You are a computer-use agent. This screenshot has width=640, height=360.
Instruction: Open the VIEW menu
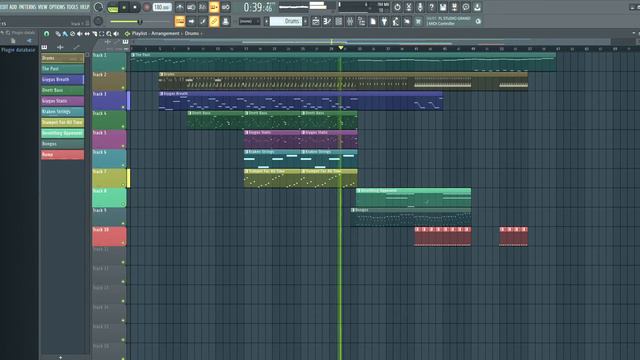pos(42,7)
